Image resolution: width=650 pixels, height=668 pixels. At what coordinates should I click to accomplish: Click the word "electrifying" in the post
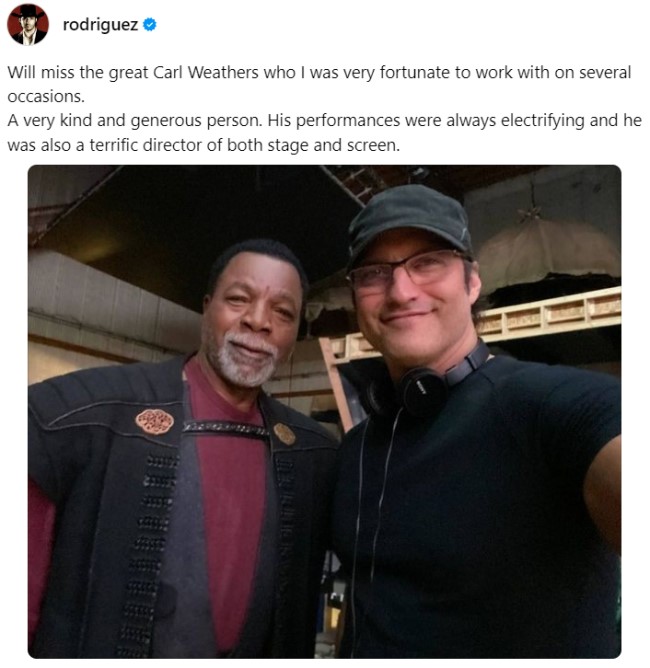543,121
